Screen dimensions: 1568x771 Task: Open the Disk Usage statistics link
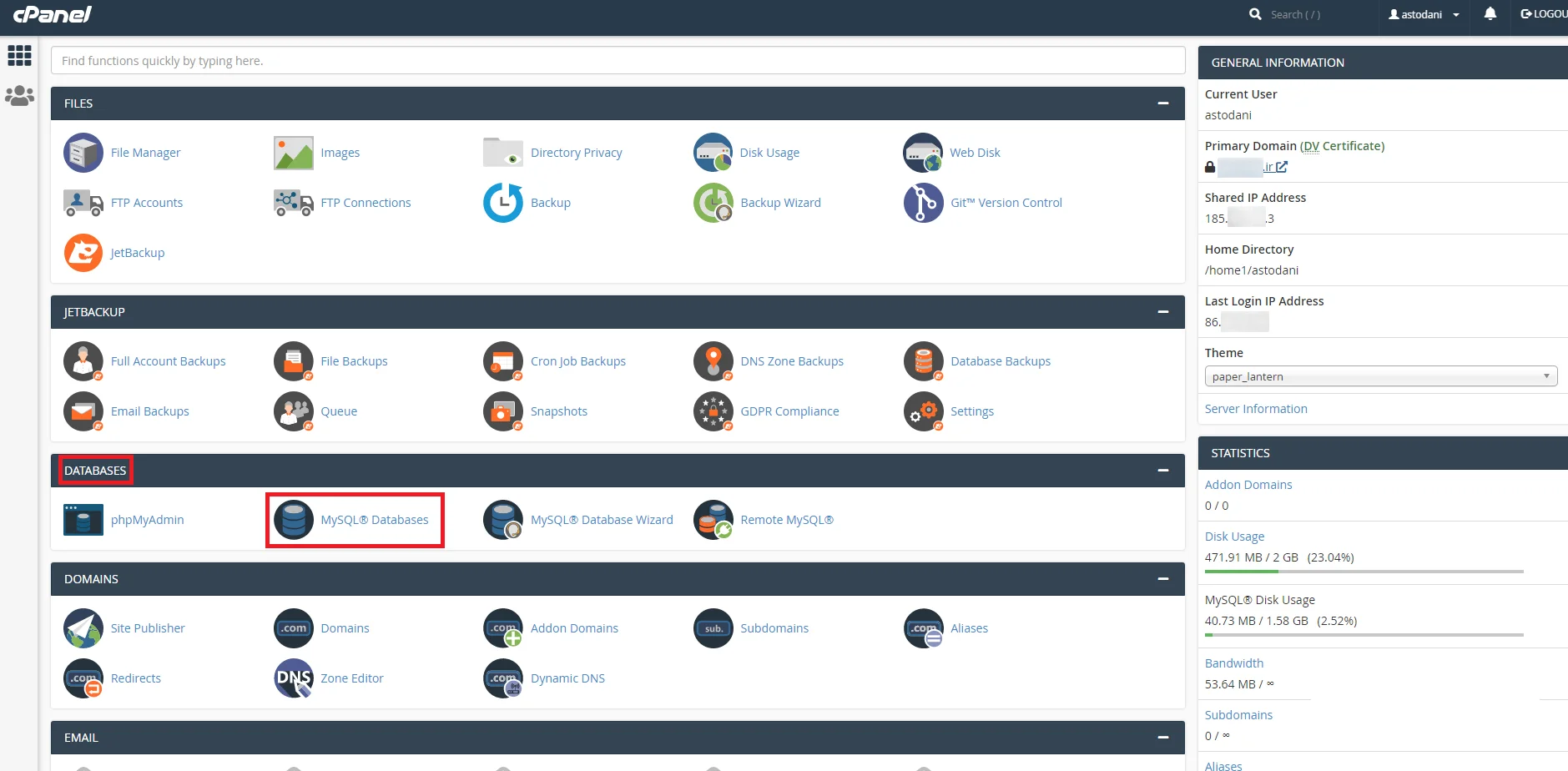[x=1234, y=537]
